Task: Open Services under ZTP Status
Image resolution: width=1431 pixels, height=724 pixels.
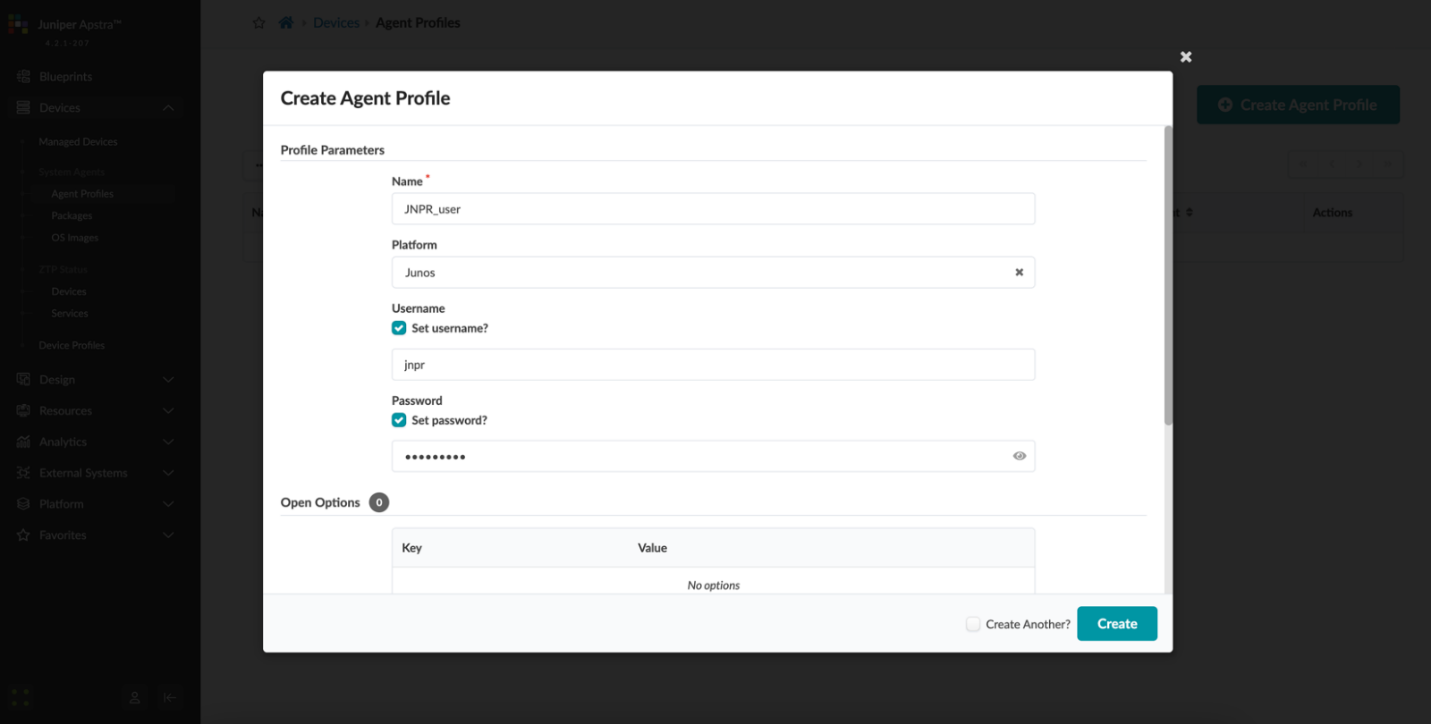Action: pyautogui.click(x=70, y=314)
